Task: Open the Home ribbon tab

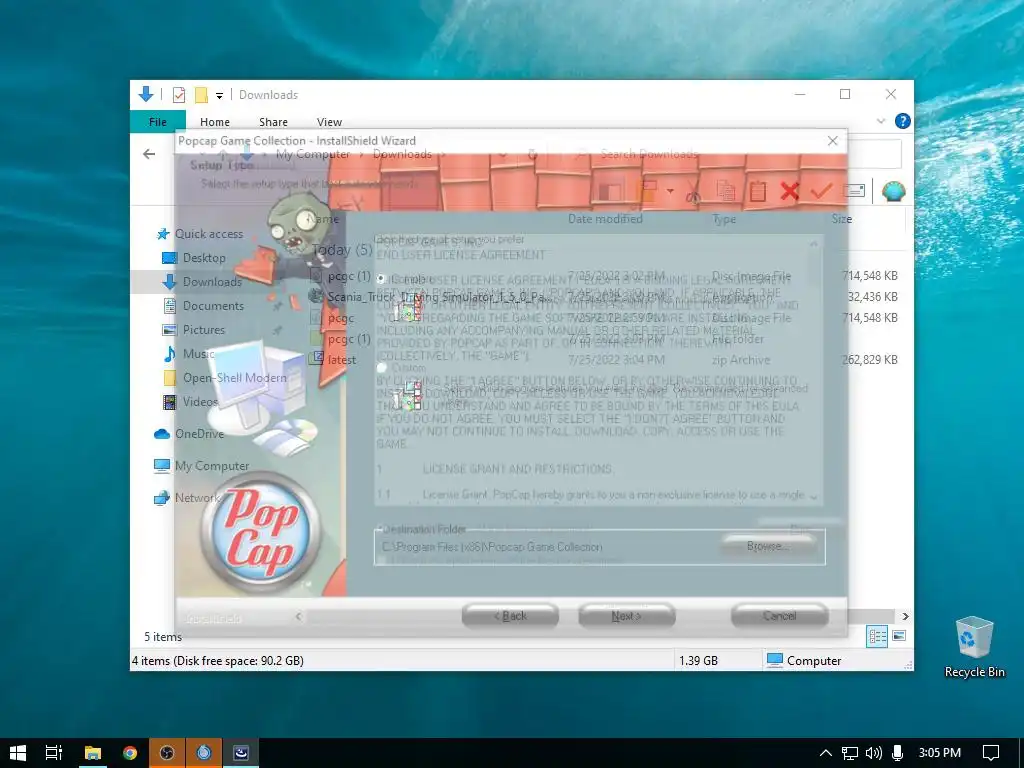Action: pos(215,122)
